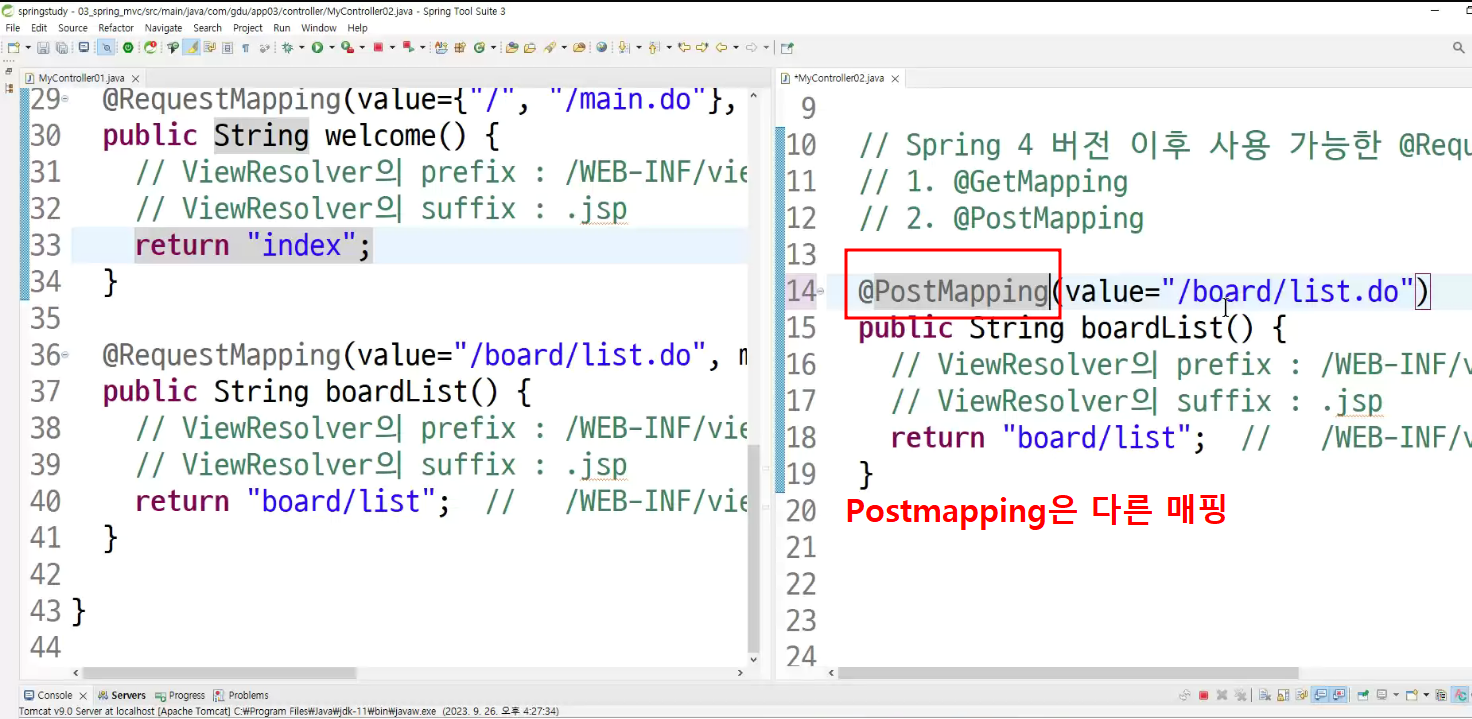
Task: Collapse the boardList method at line 36
Action: (x=65, y=354)
